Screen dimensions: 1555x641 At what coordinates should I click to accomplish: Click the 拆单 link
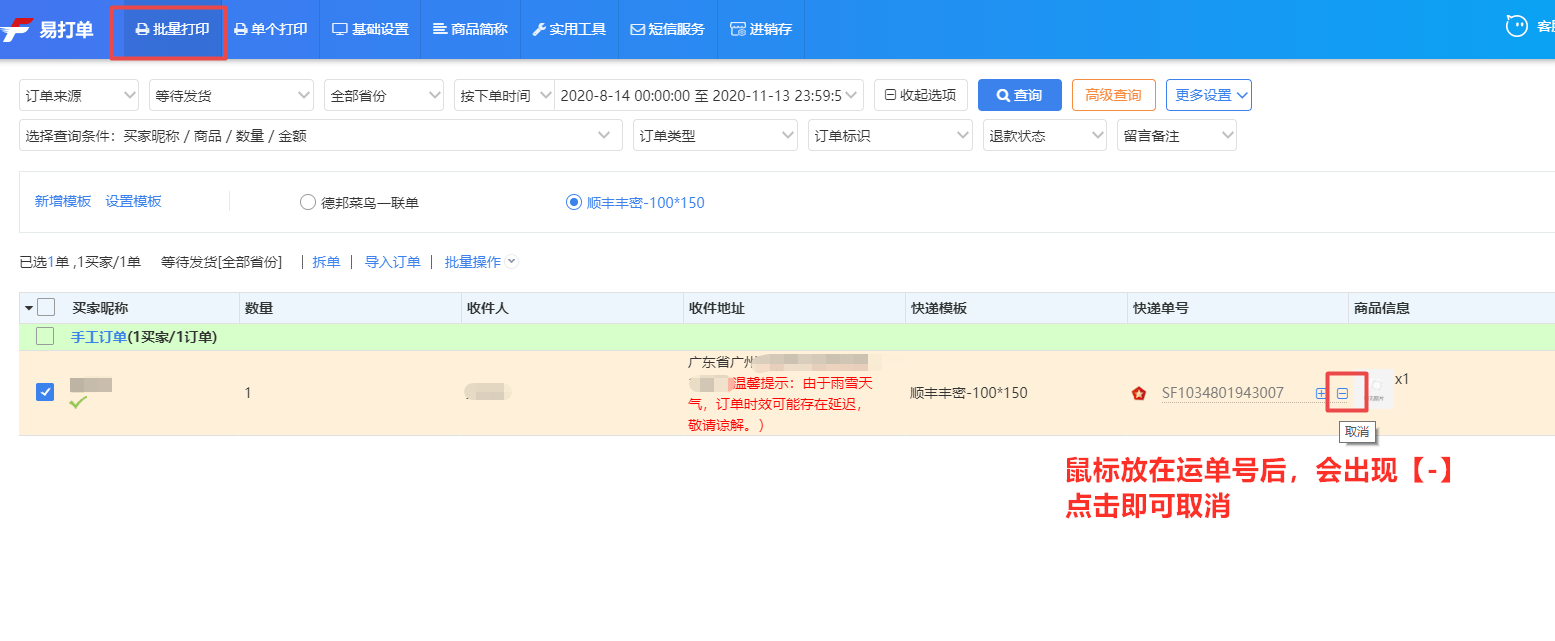click(x=326, y=262)
